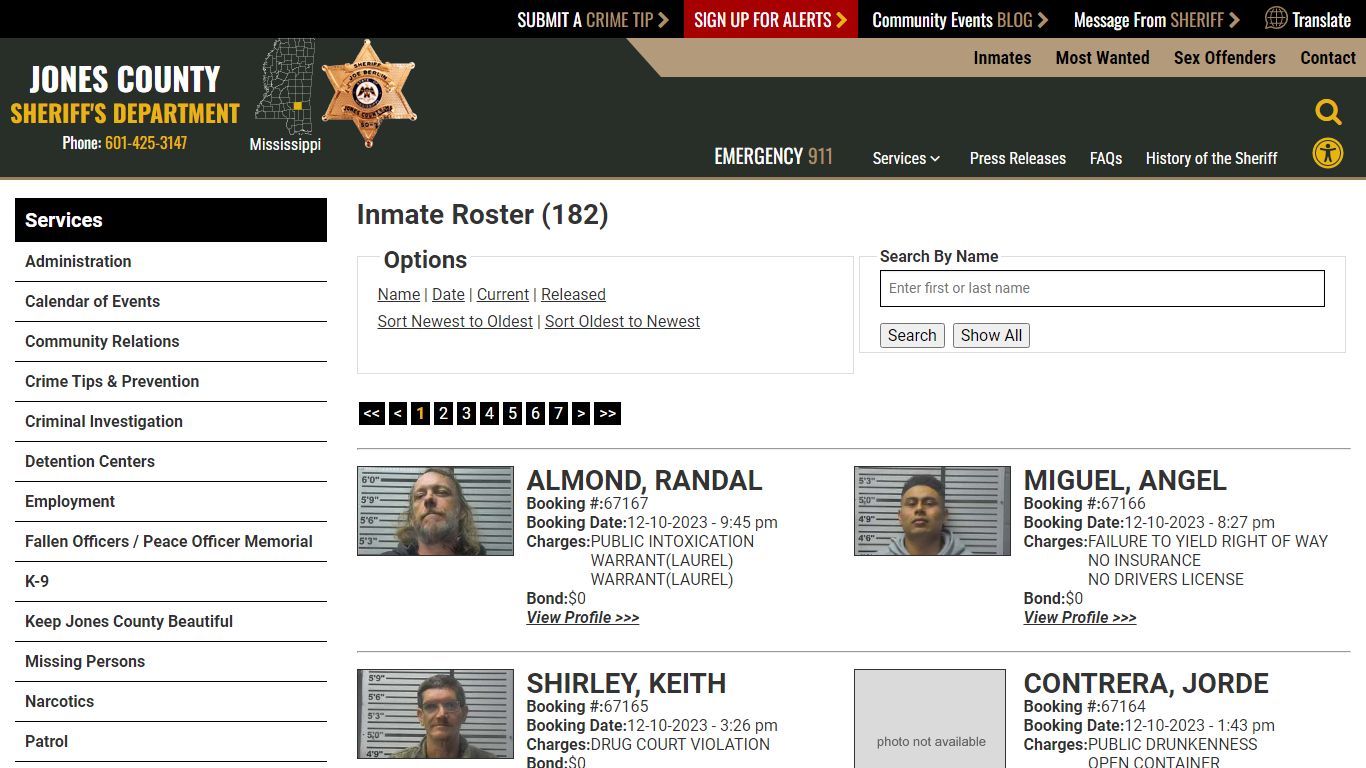Go to page 7 of roster

(558, 413)
